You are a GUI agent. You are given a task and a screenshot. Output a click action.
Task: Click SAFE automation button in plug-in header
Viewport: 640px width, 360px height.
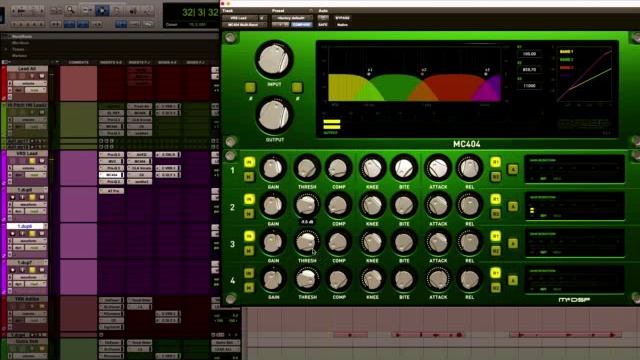(323, 25)
